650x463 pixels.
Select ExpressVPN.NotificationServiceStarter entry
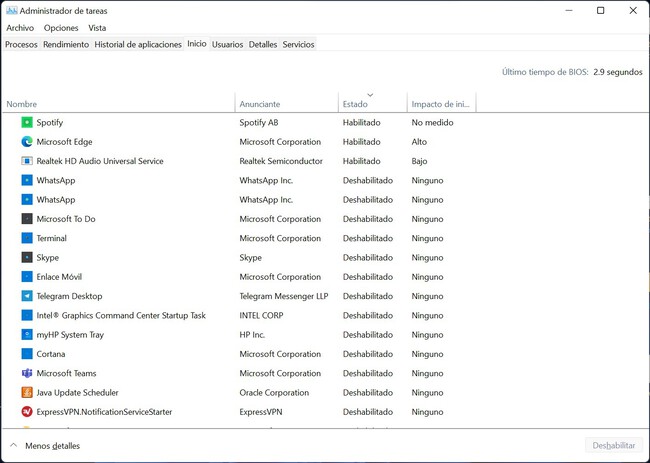104,412
